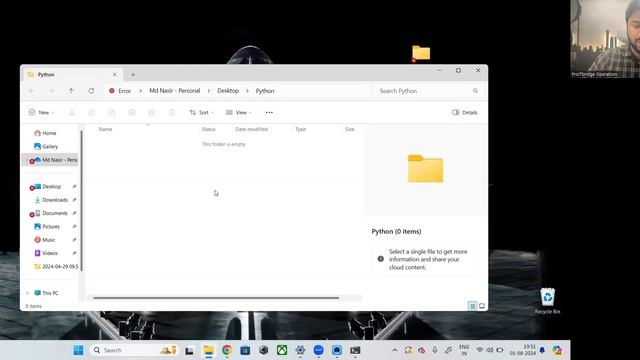Image resolution: width=640 pixels, height=360 pixels.
Task: Click the Task View icon on taskbar
Action: point(189,350)
